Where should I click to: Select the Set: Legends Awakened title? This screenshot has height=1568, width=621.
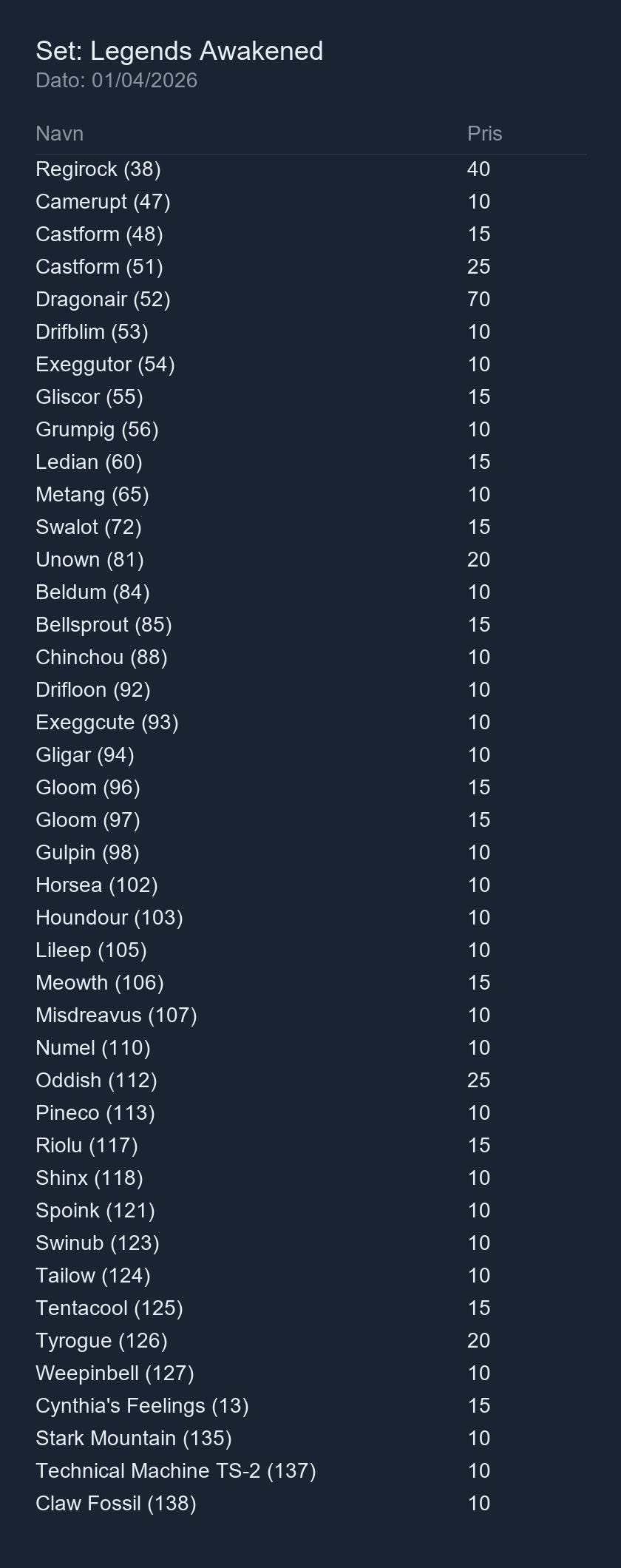(x=179, y=51)
